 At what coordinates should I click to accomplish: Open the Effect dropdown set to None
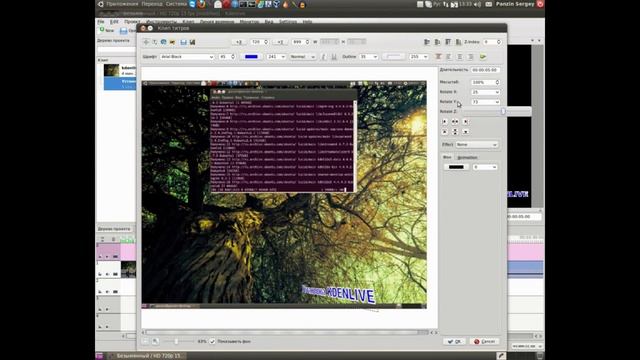(x=476, y=144)
